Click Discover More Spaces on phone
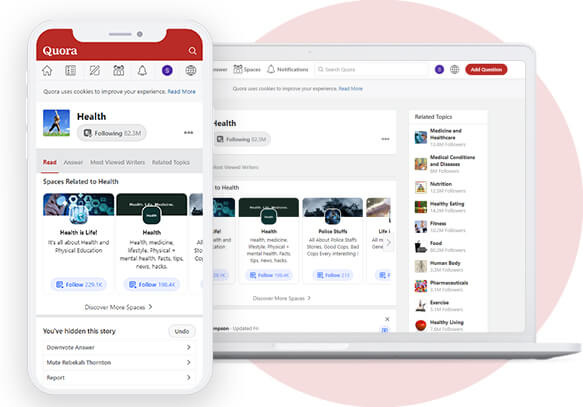Viewport: 583px width, 407px height. [x=119, y=307]
